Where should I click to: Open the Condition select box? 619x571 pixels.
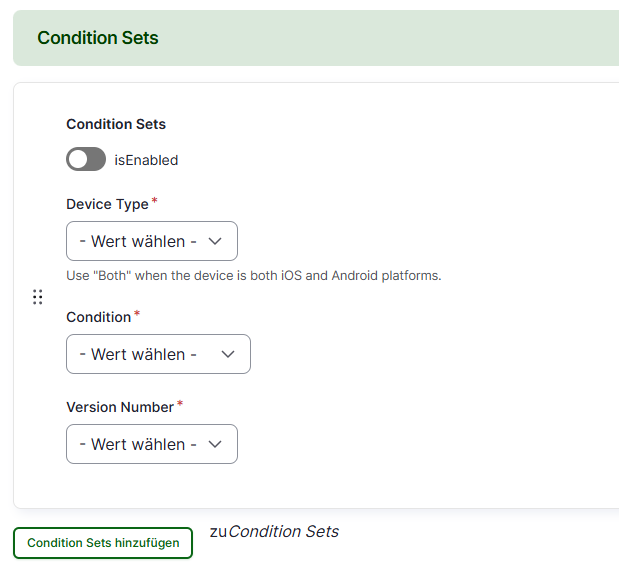point(158,354)
